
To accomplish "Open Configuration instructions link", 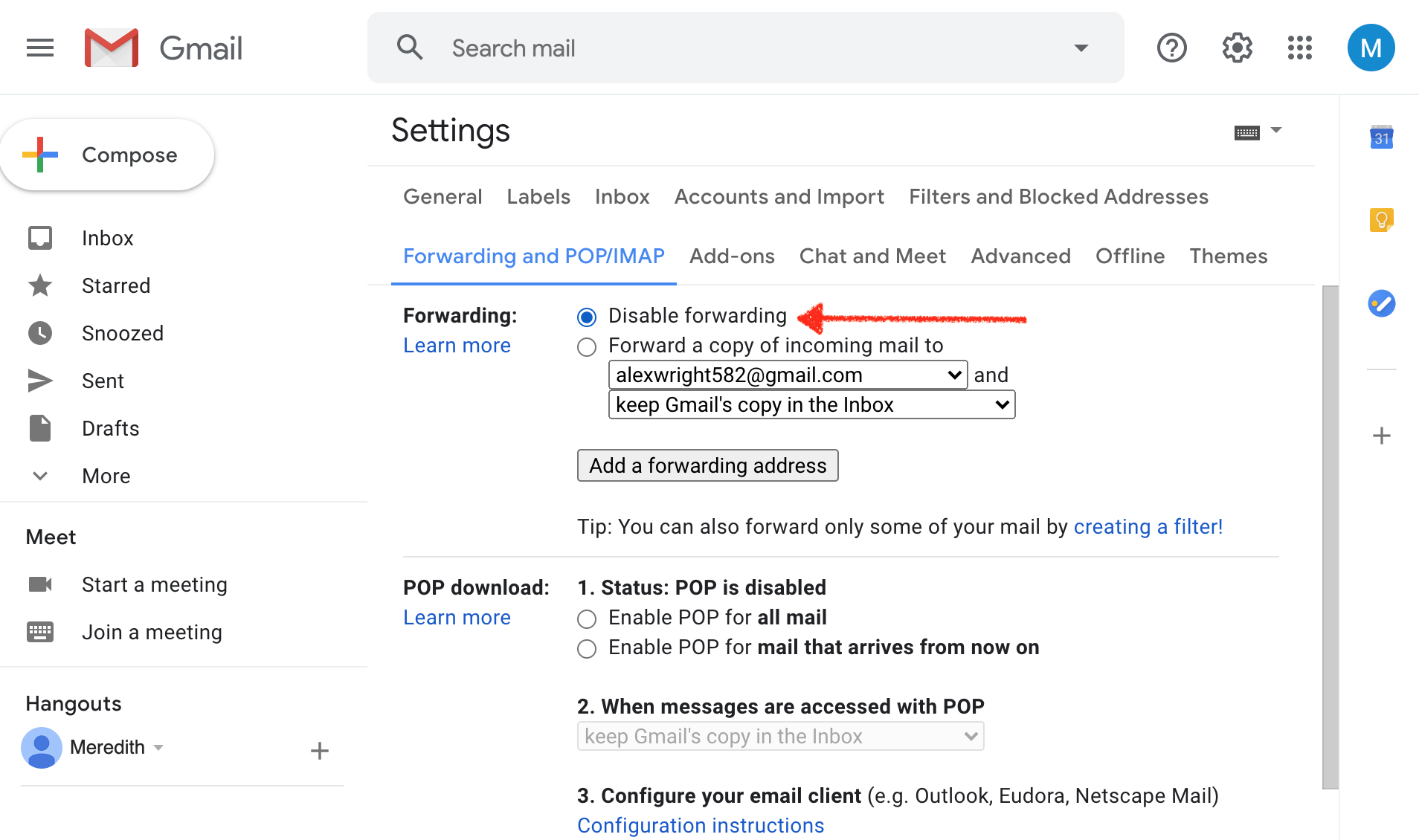I will [701, 825].
